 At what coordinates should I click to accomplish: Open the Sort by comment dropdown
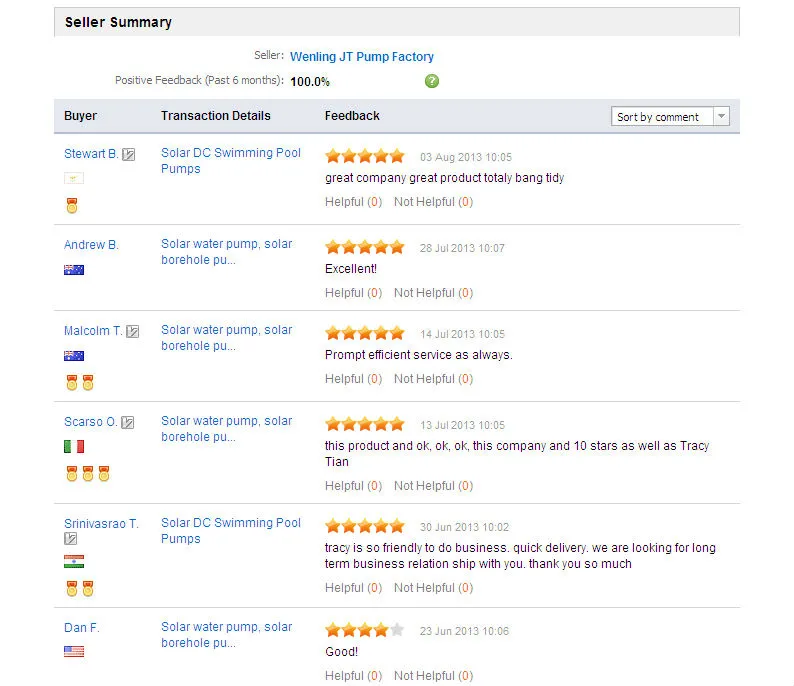[670, 117]
